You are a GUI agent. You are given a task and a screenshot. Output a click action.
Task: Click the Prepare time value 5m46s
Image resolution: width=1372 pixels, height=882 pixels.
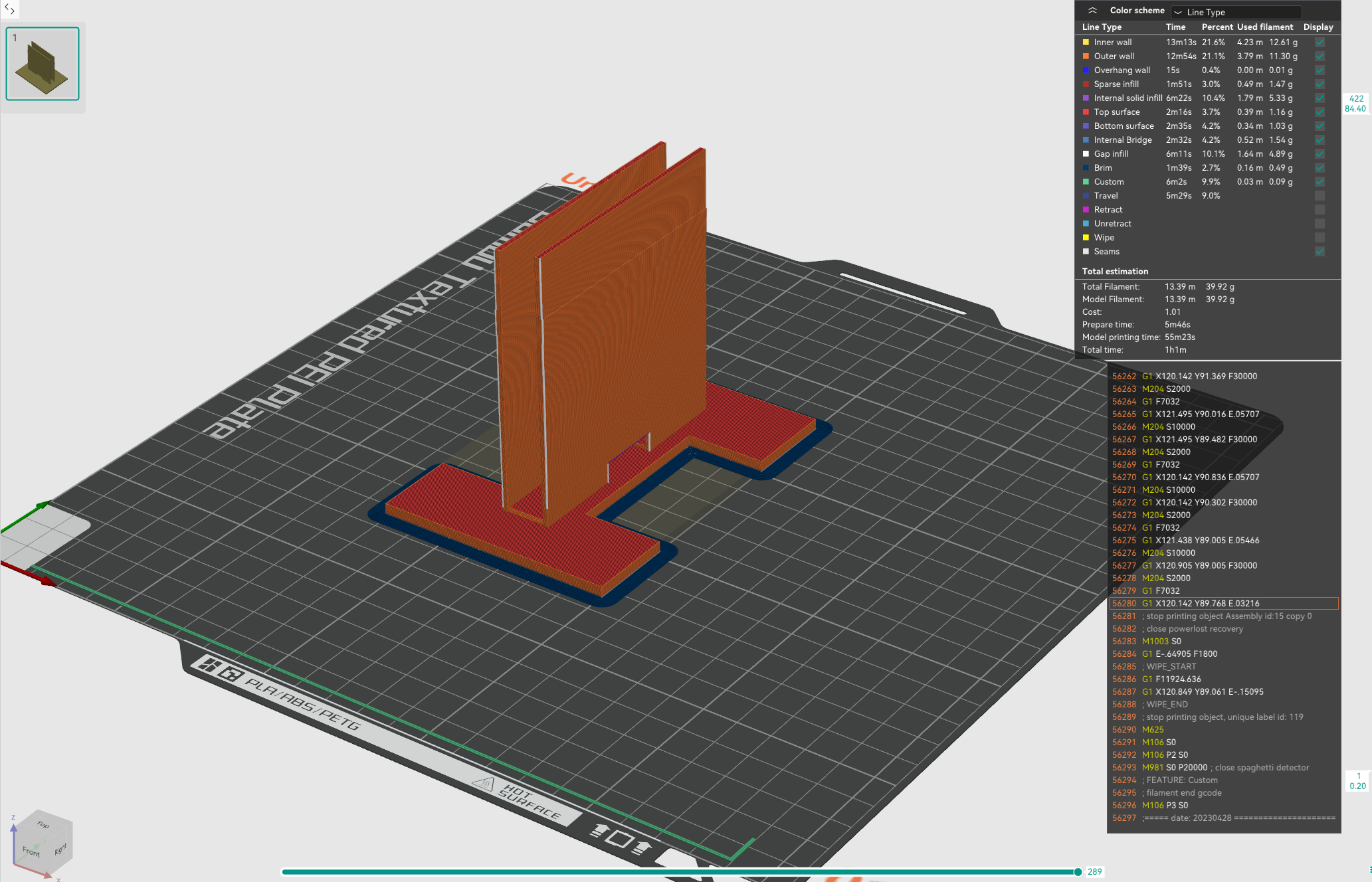(x=1177, y=325)
